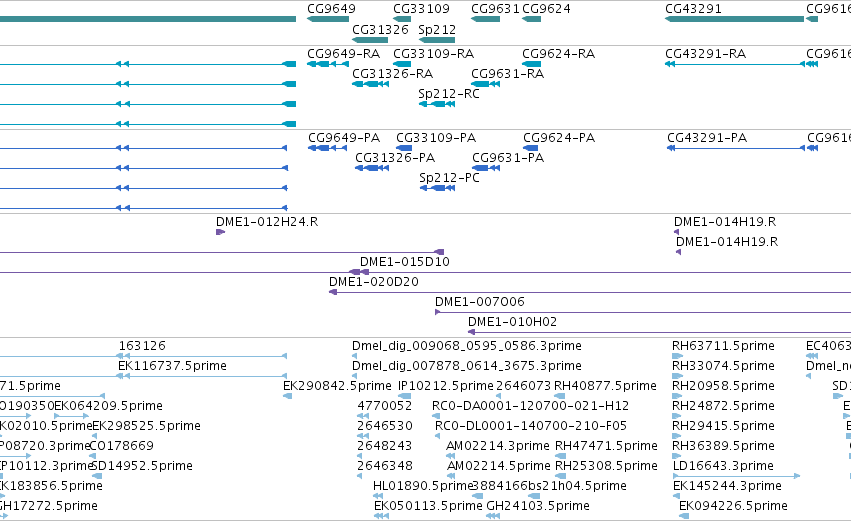Open transcript CG33109-RA
Viewport: 851px width, 521px height.
coord(433,54)
